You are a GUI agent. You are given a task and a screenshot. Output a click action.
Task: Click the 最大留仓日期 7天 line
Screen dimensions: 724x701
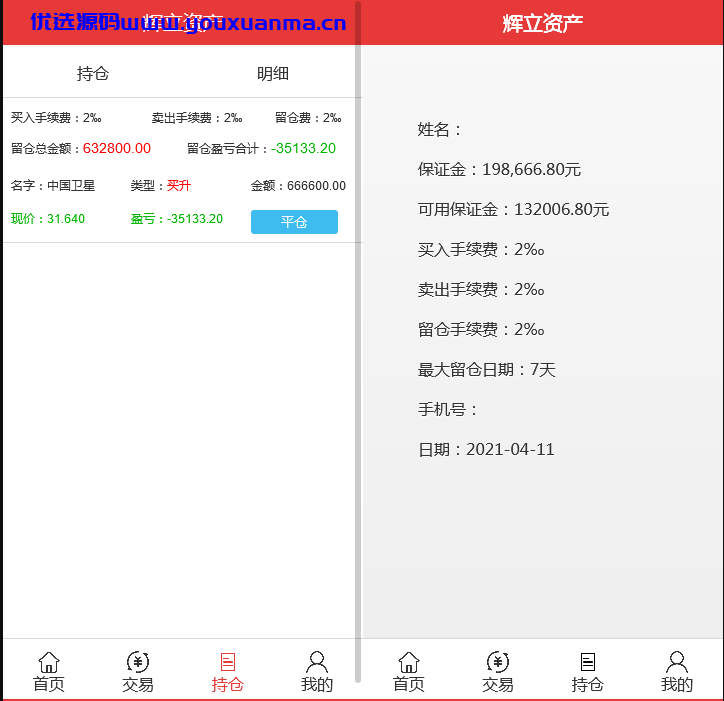coord(487,369)
